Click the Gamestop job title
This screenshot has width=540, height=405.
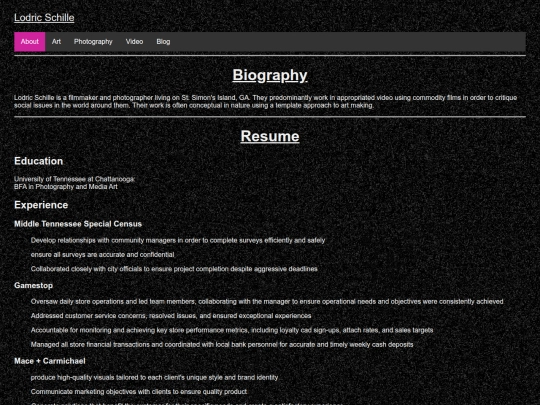(33, 285)
